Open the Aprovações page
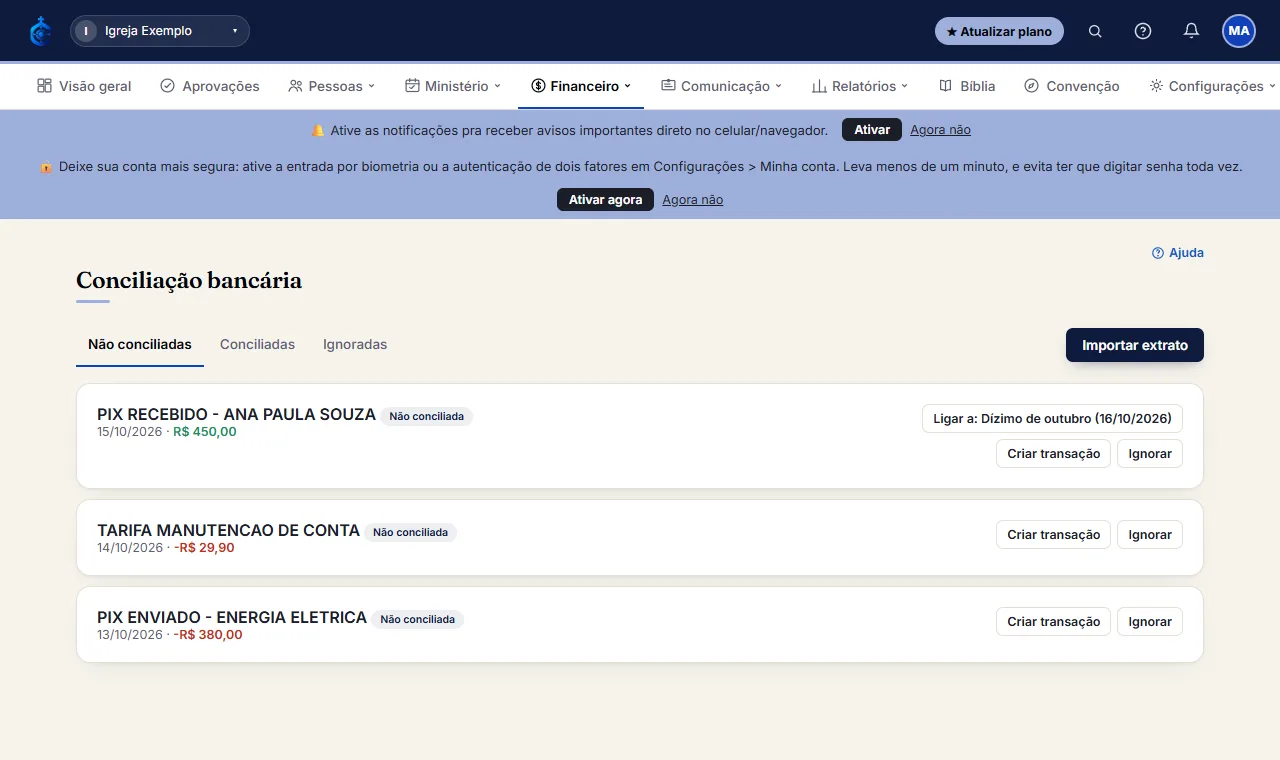Image resolution: width=1280 pixels, height=760 pixels. 210,86
